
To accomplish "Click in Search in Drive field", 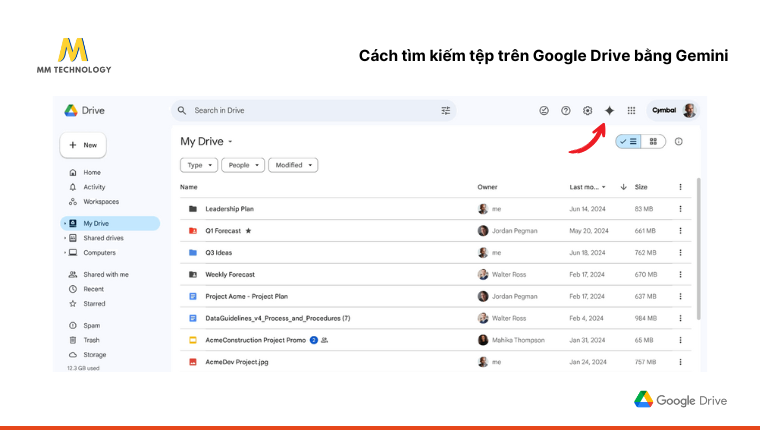I will click(314, 111).
